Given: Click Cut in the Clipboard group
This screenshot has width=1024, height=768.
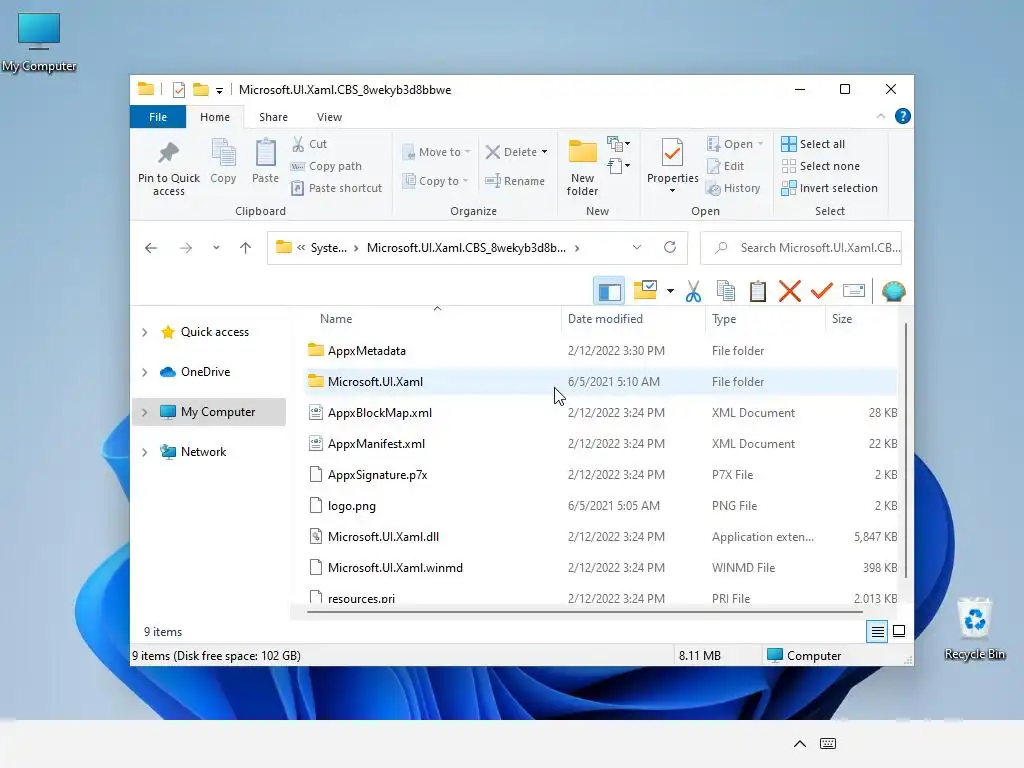Looking at the screenshot, I should (310, 144).
